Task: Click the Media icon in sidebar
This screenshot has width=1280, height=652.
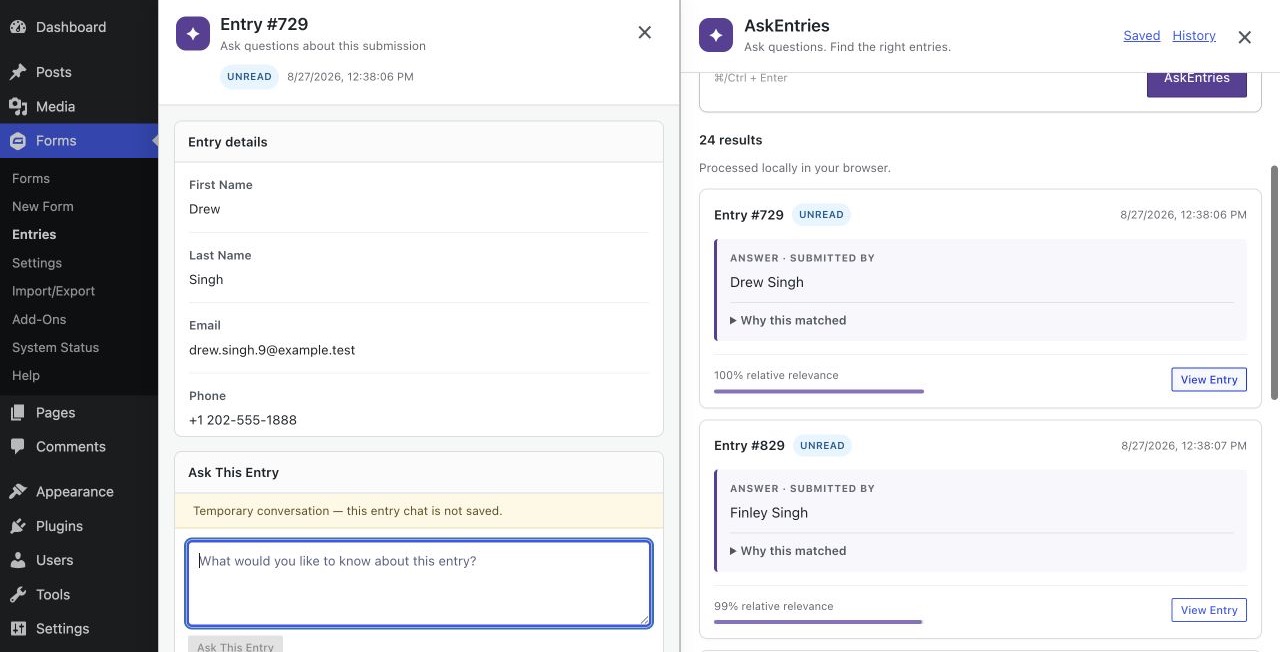Action: [x=18, y=106]
